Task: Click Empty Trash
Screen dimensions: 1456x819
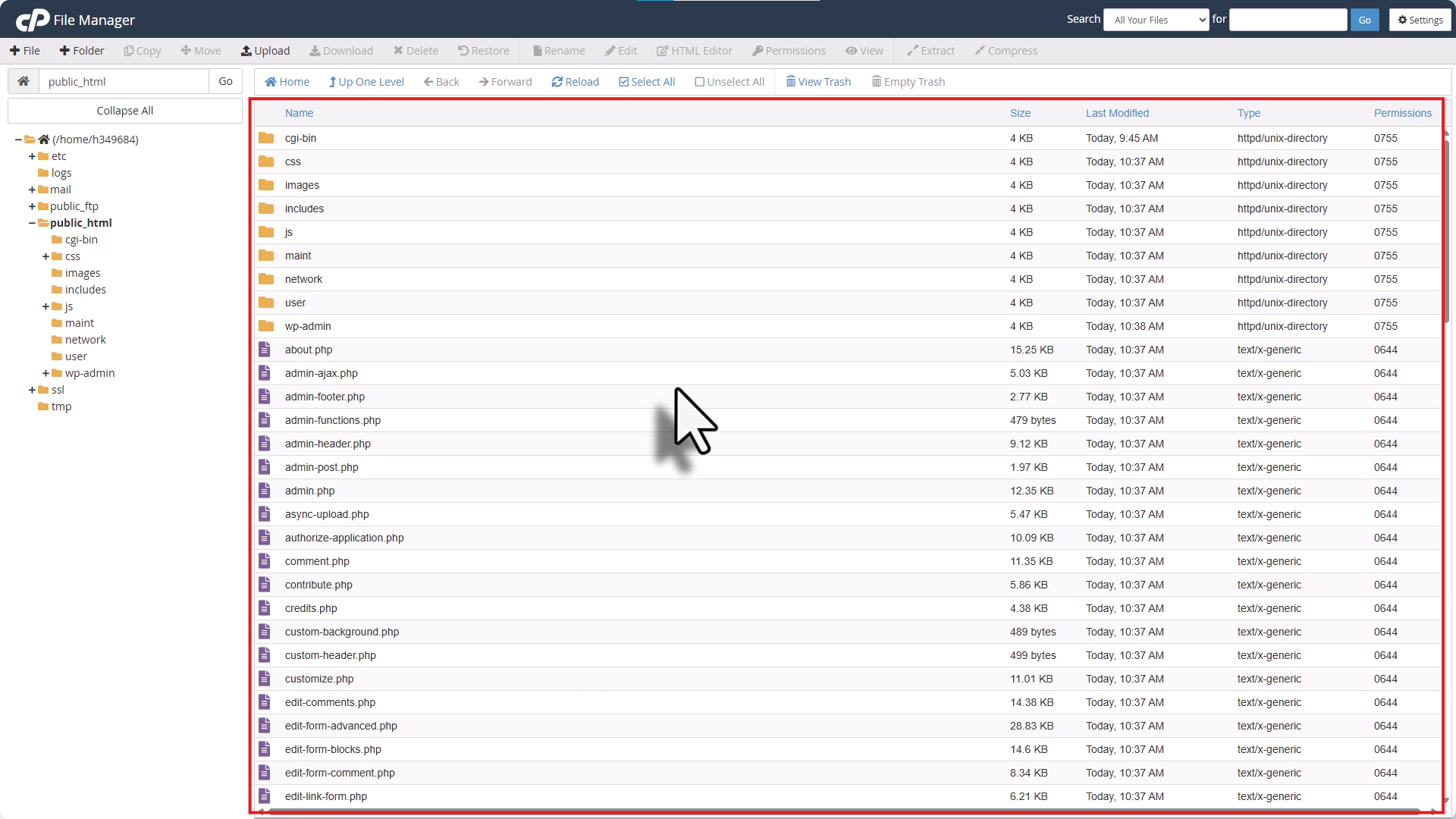Action: pos(908,82)
